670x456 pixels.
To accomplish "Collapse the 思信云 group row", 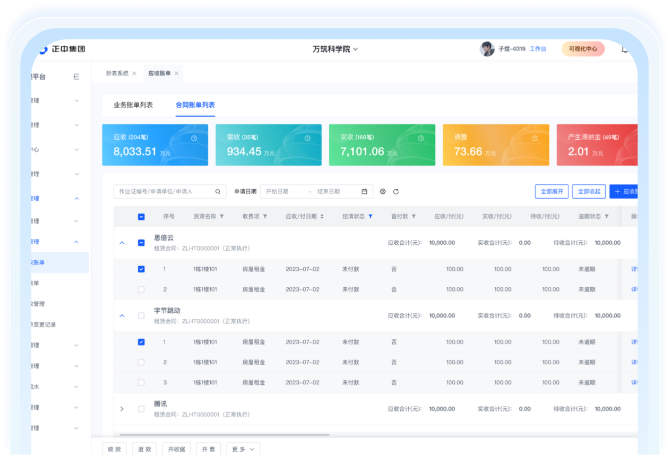I will point(122,242).
